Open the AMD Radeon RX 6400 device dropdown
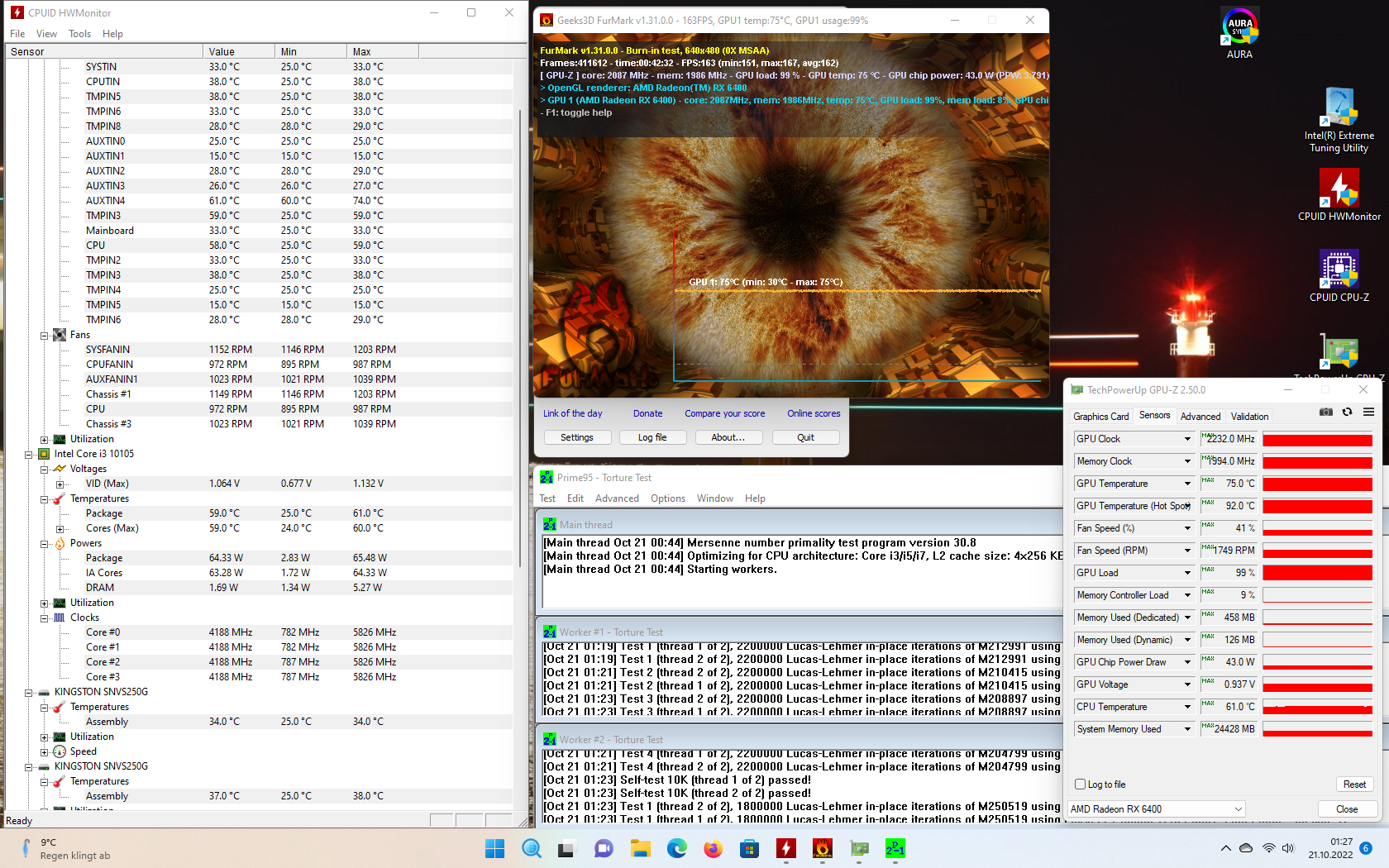1389x868 pixels. (x=1156, y=809)
